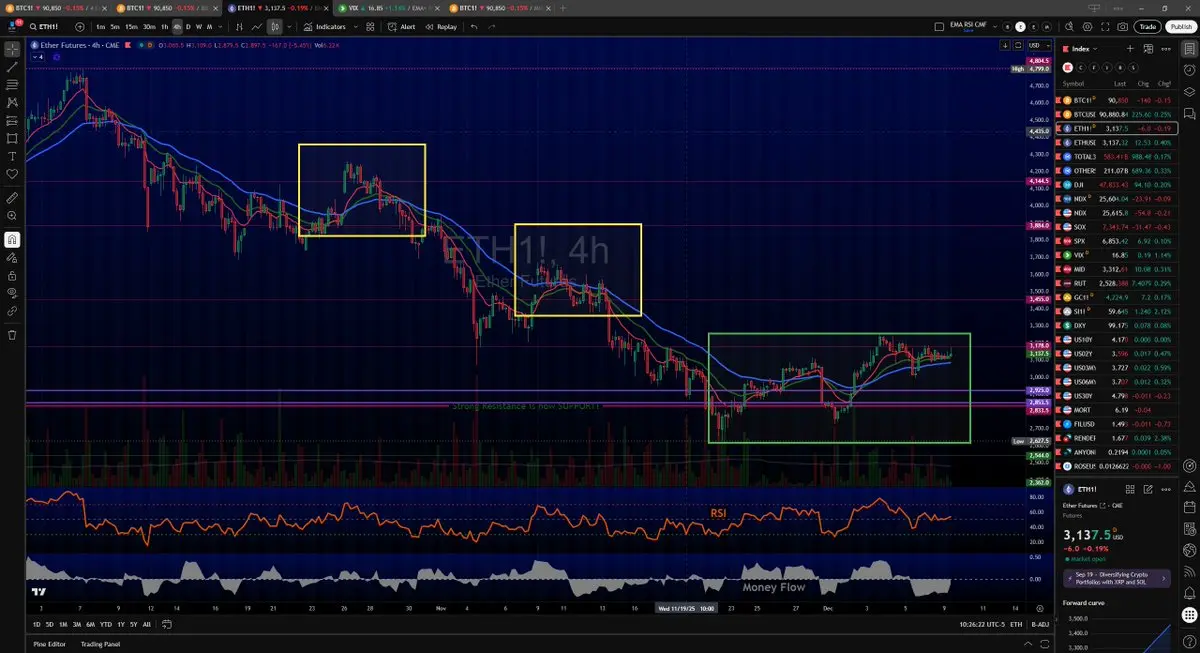Viewport: 1200px width, 653px height.
Task: Open the ETH1! symbol search field
Action: 47,27
